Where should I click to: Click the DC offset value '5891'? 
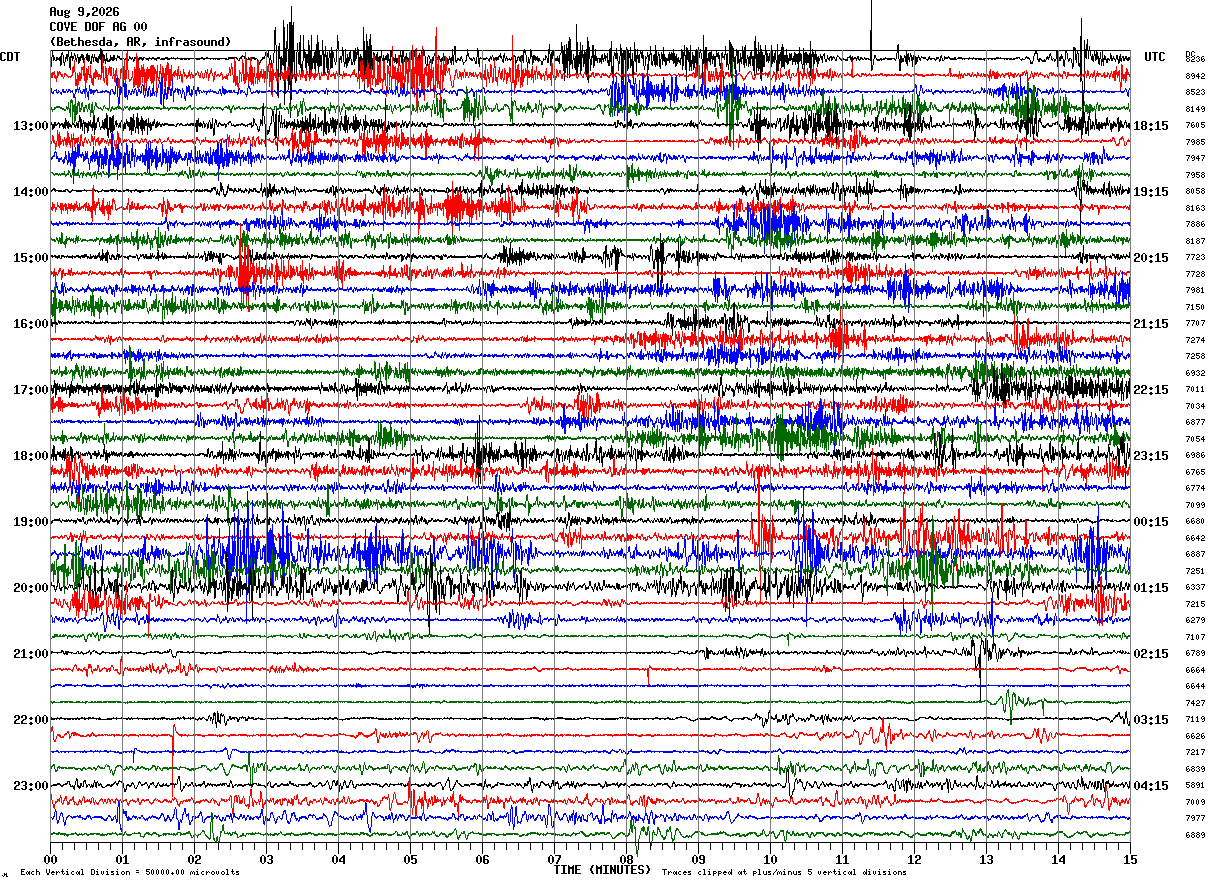[1195, 786]
